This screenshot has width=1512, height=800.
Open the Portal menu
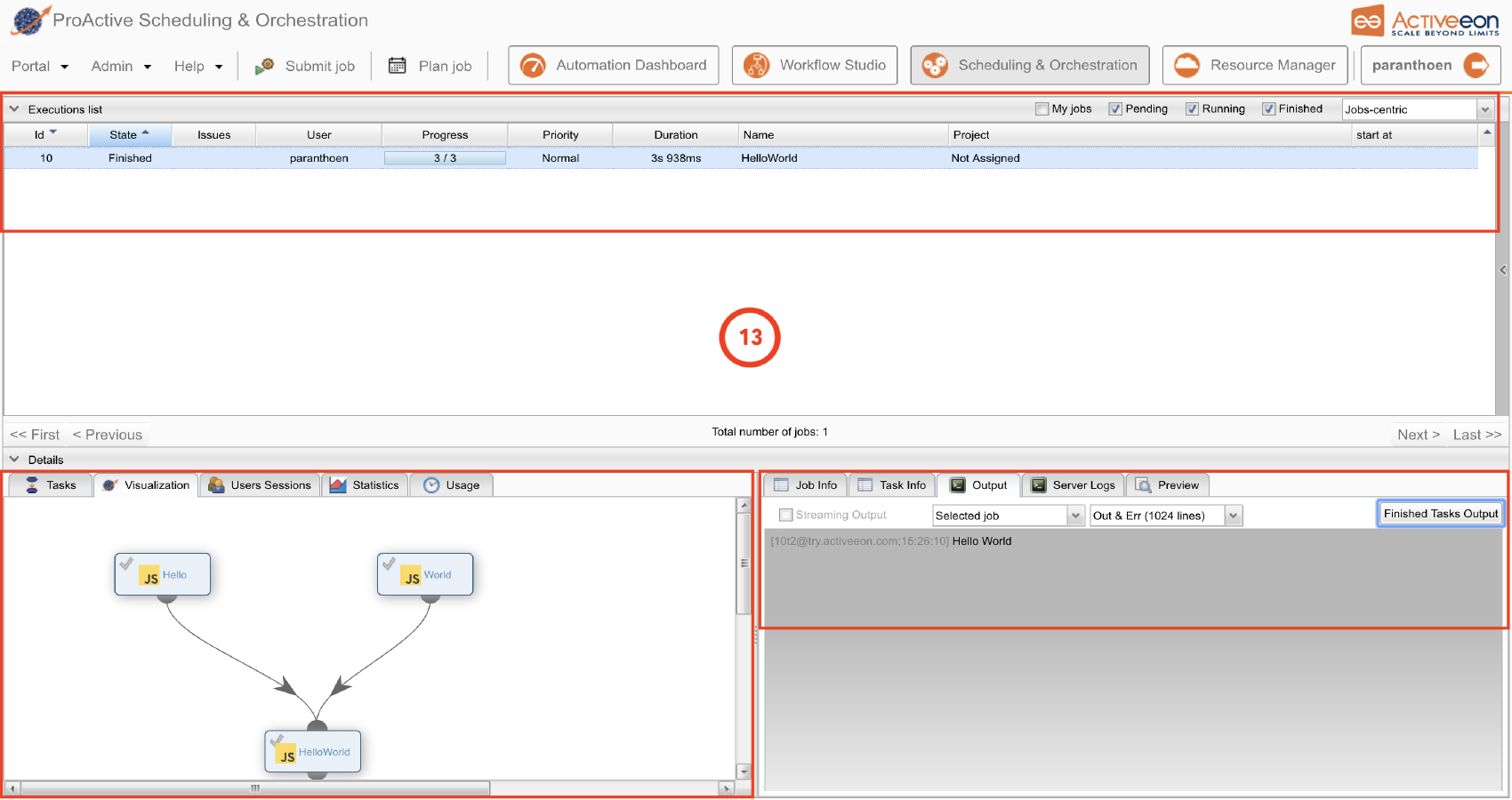[x=40, y=66]
